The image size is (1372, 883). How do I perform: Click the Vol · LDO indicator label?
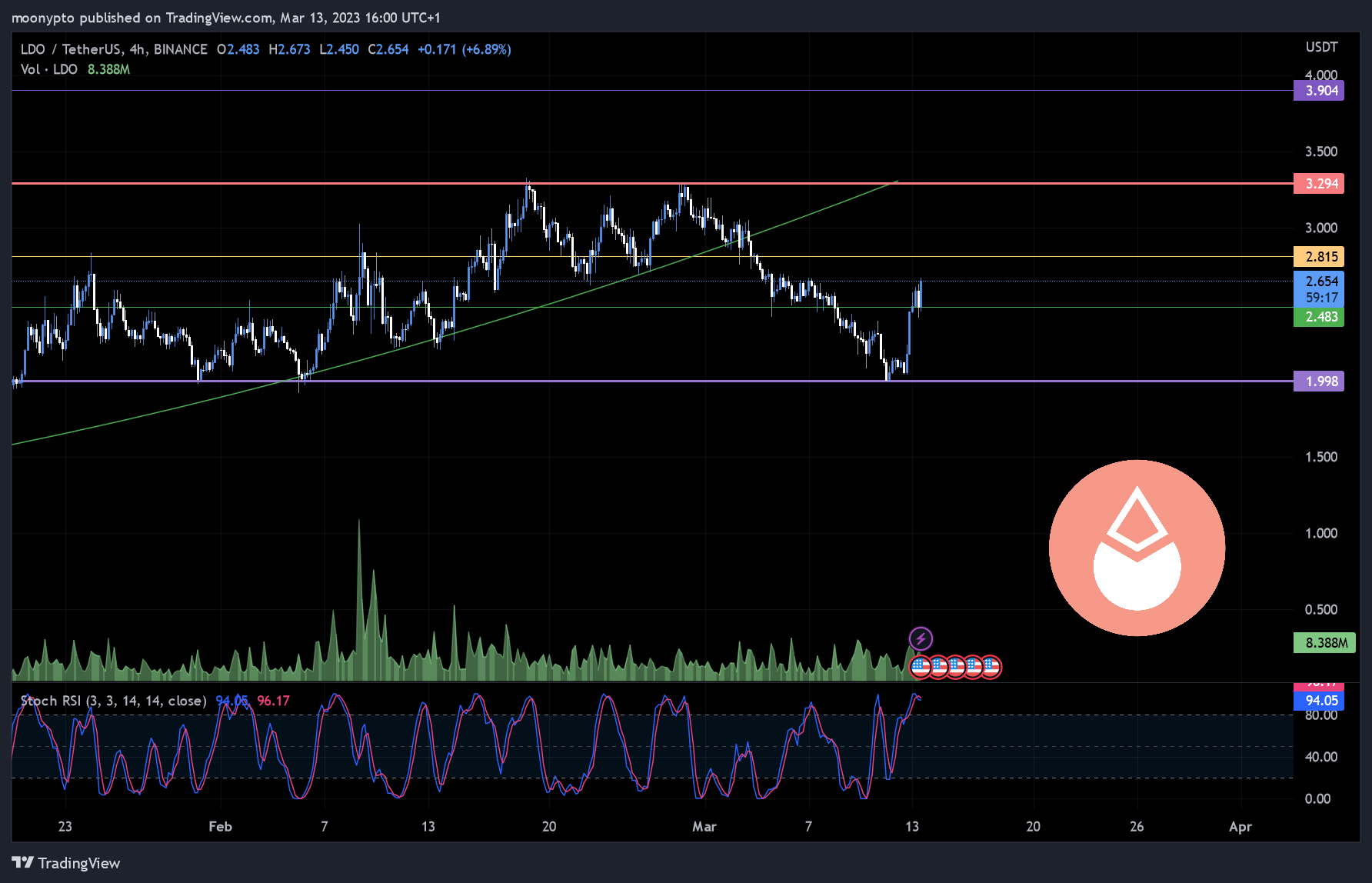click(49, 69)
